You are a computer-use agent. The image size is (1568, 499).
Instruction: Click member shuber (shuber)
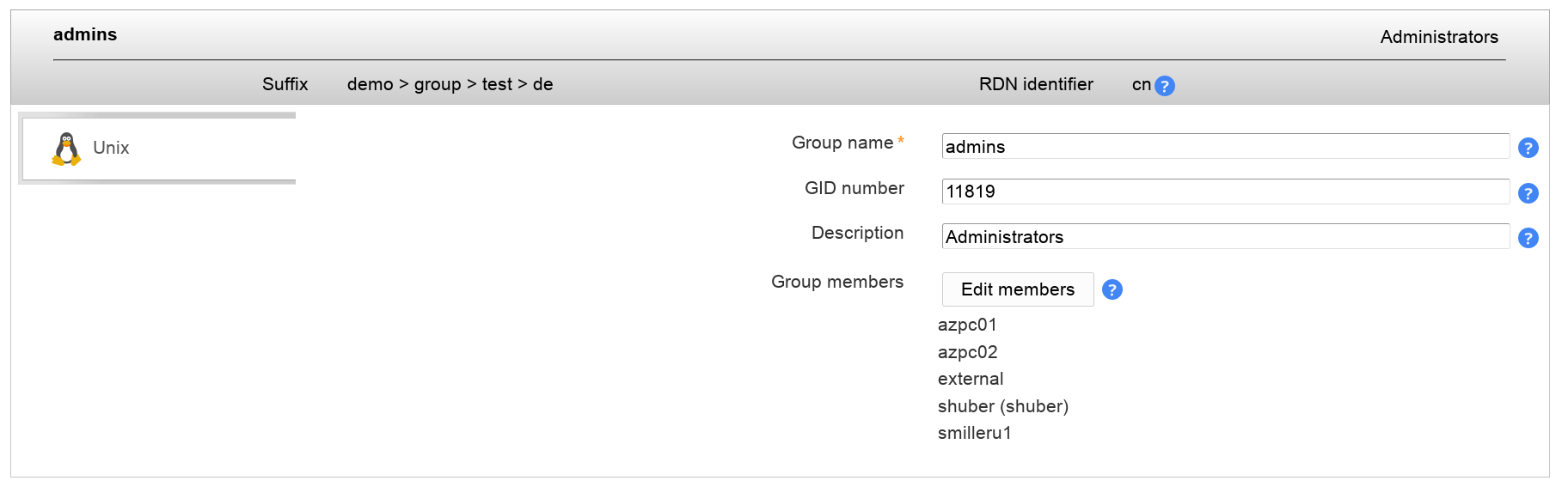pos(1002,406)
